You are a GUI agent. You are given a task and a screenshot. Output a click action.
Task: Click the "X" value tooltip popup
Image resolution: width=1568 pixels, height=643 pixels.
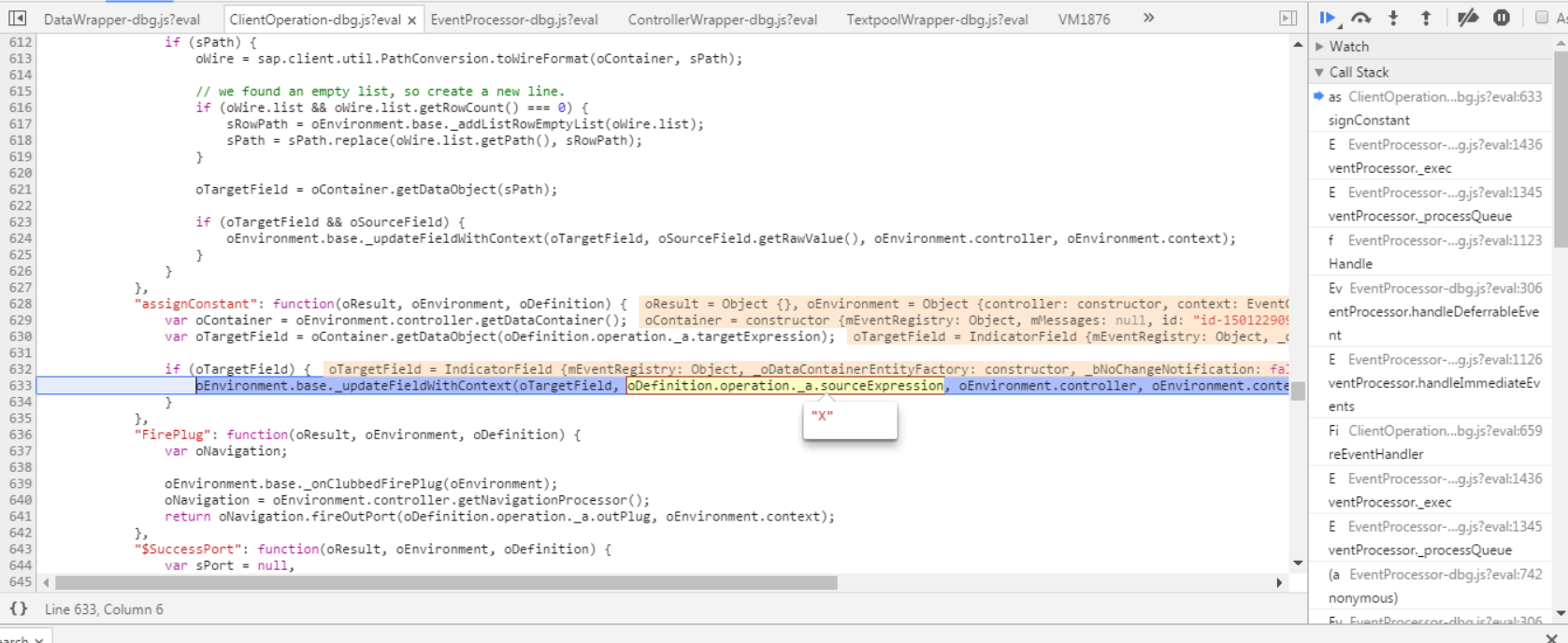coord(850,421)
